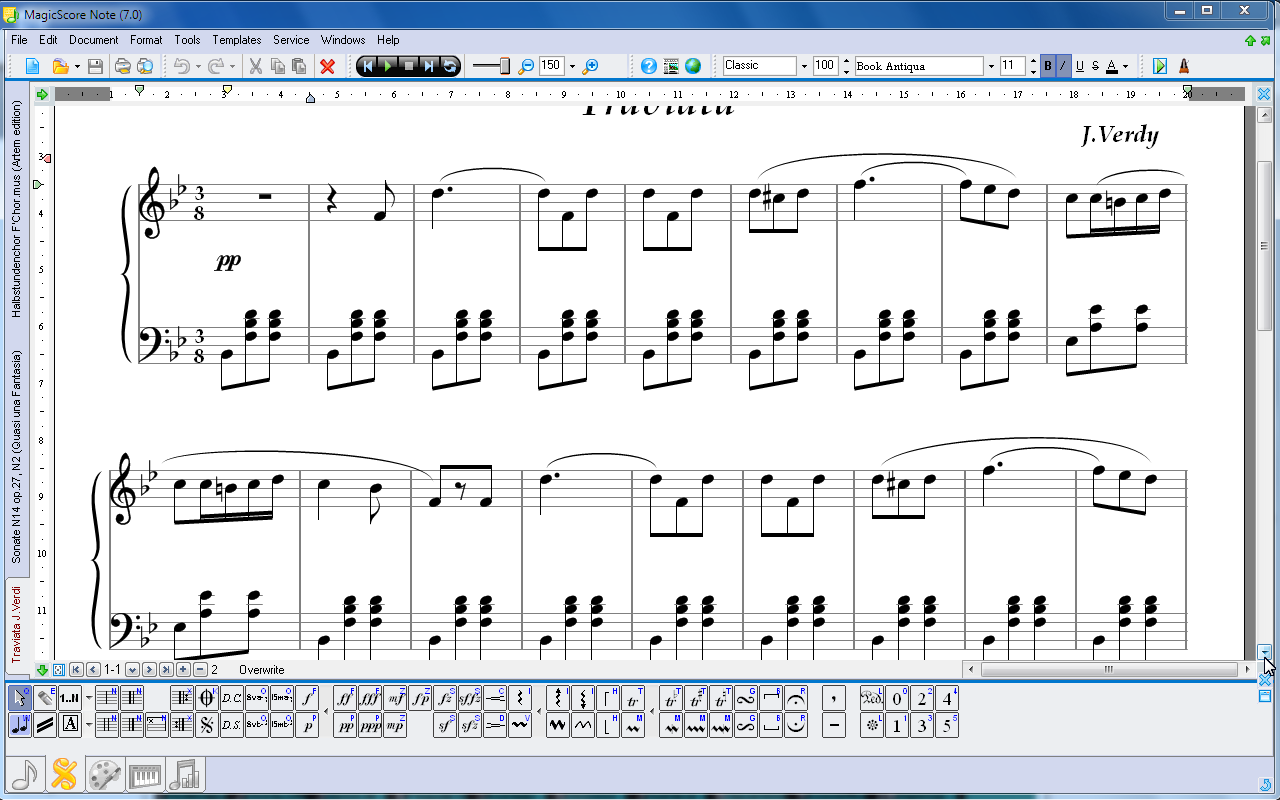Open the font color dropdown arrow
The height and width of the screenshot is (800, 1280).
[x=1125, y=66]
